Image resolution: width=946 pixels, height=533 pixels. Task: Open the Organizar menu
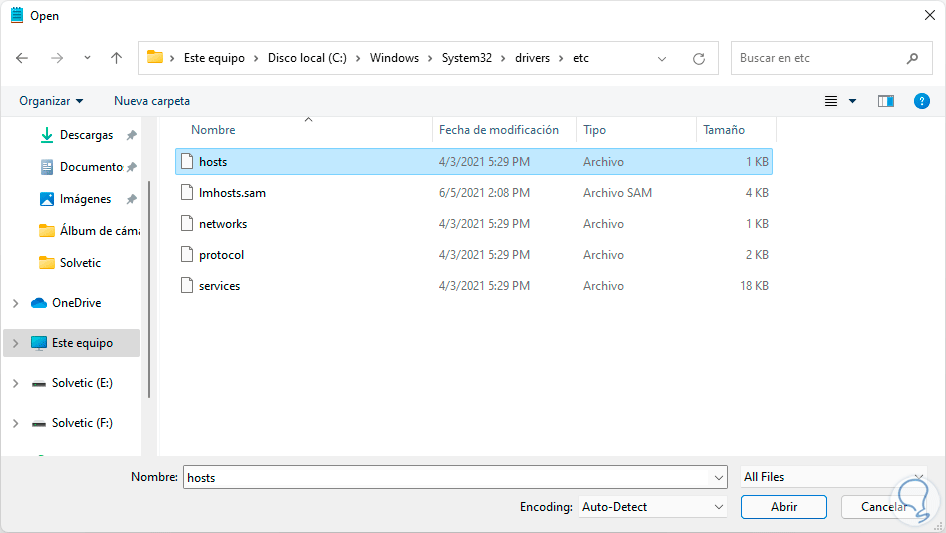[51, 101]
